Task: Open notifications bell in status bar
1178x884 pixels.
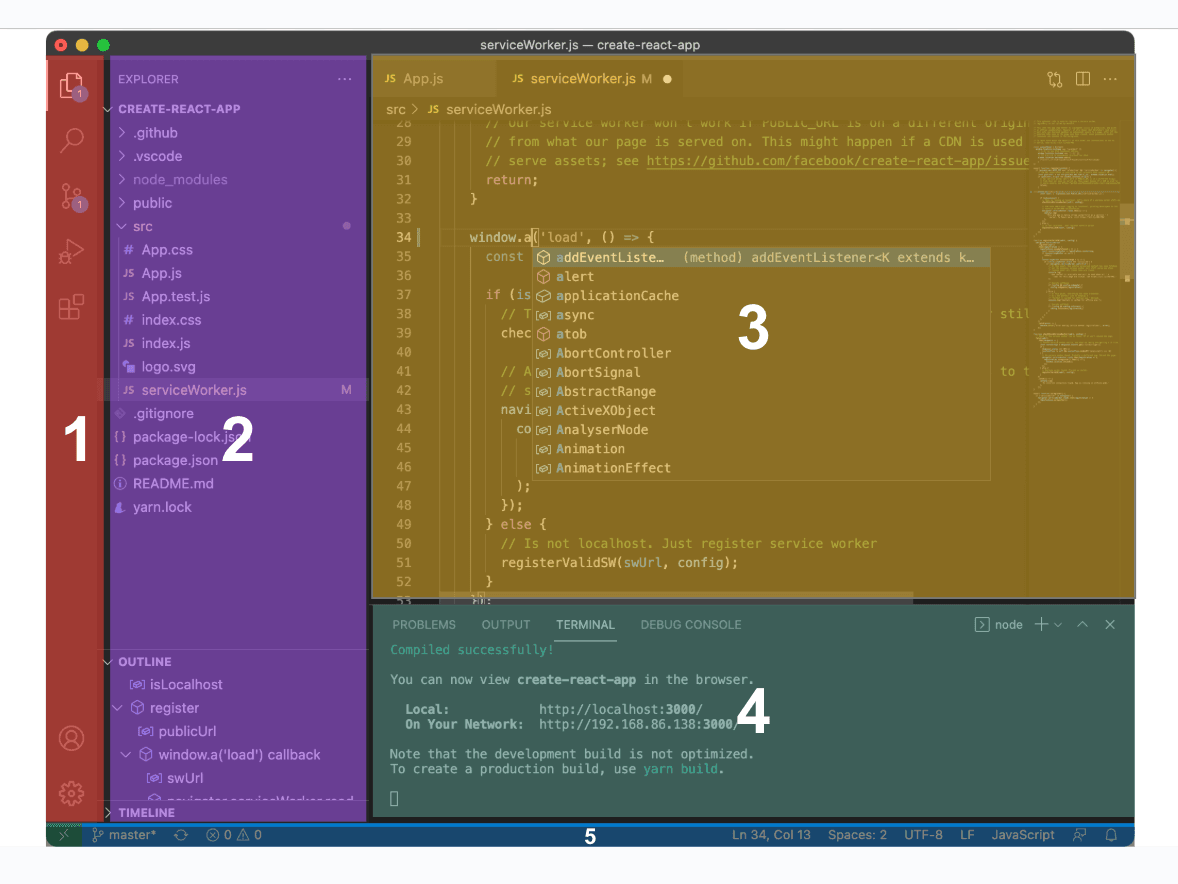Action: (1110, 835)
